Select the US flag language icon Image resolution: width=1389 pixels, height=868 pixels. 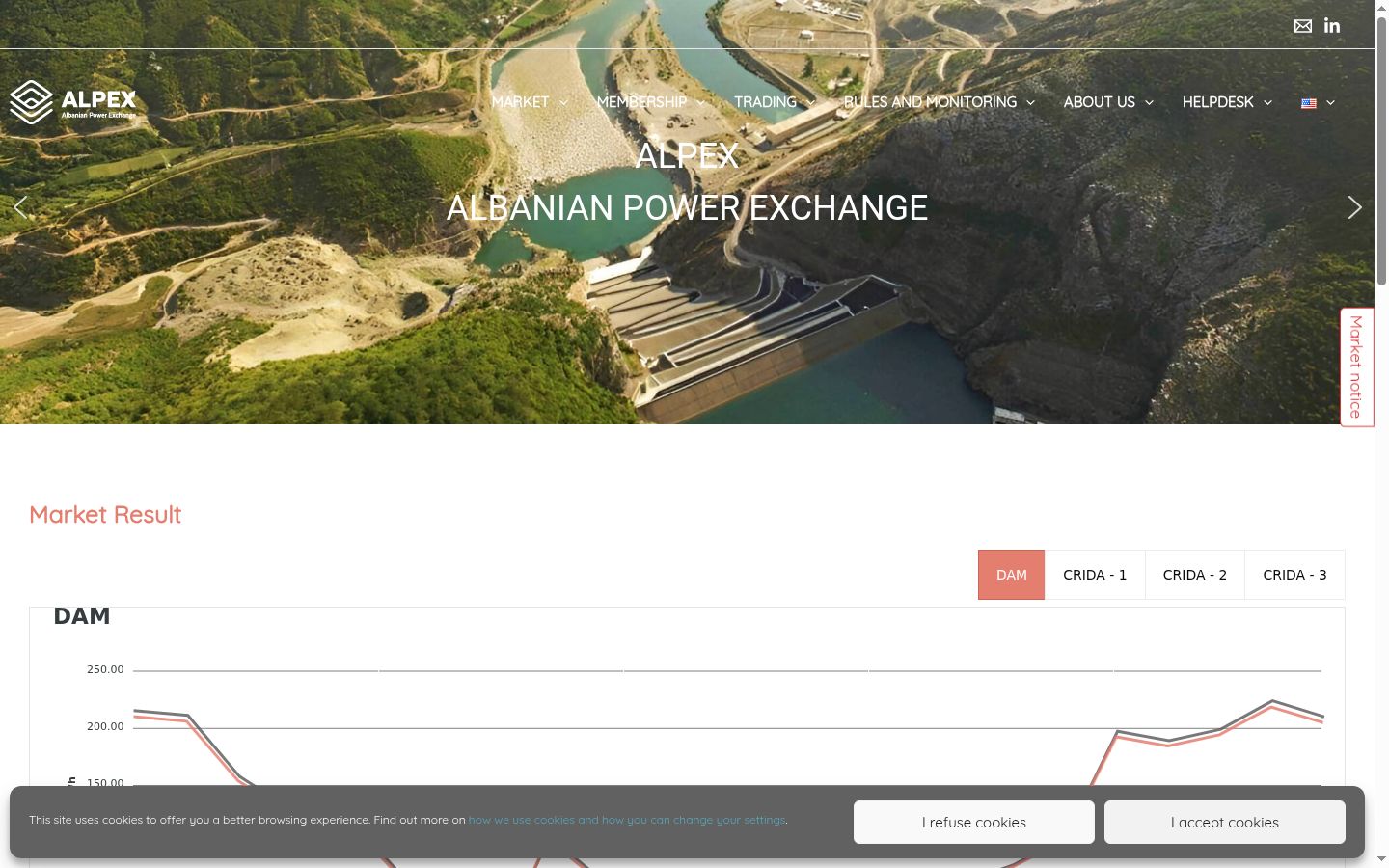[x=1309, y=103]
